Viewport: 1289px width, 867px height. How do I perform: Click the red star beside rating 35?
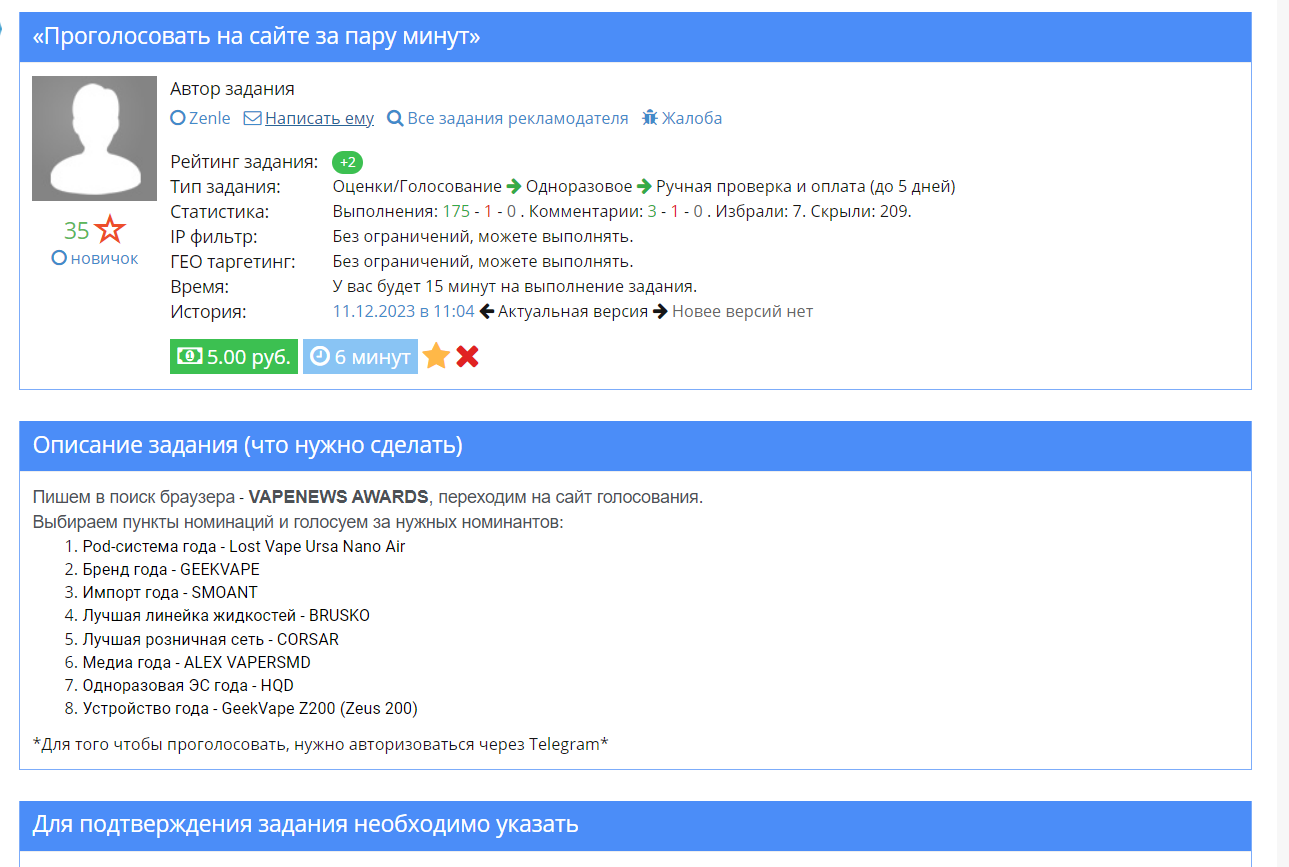110,230
